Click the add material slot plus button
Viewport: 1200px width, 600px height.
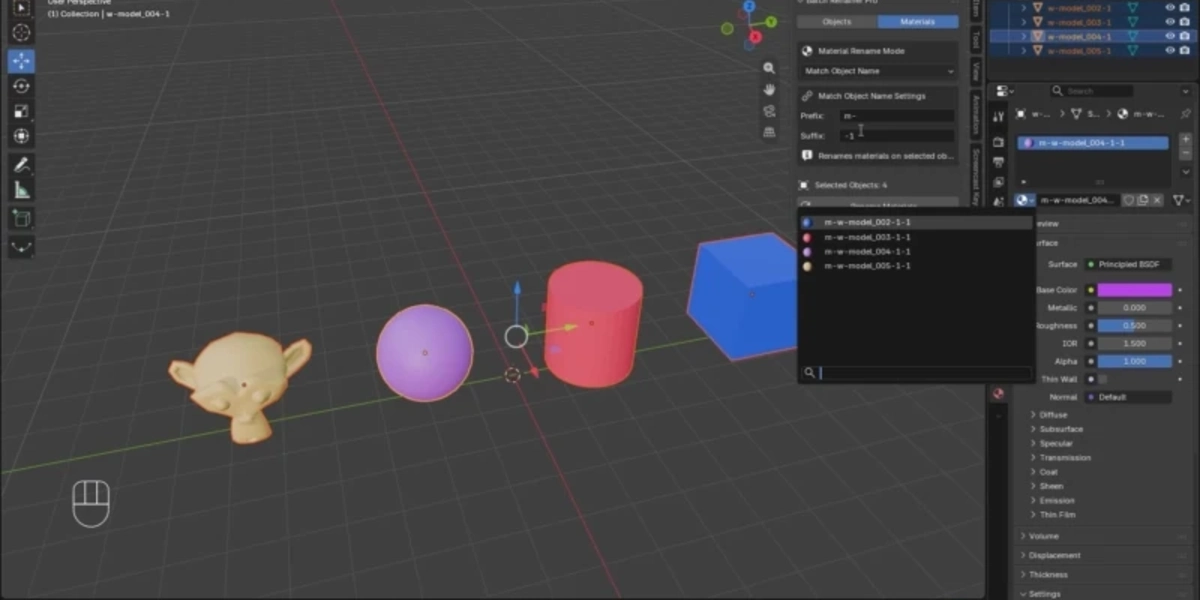tap(1186, 140)
